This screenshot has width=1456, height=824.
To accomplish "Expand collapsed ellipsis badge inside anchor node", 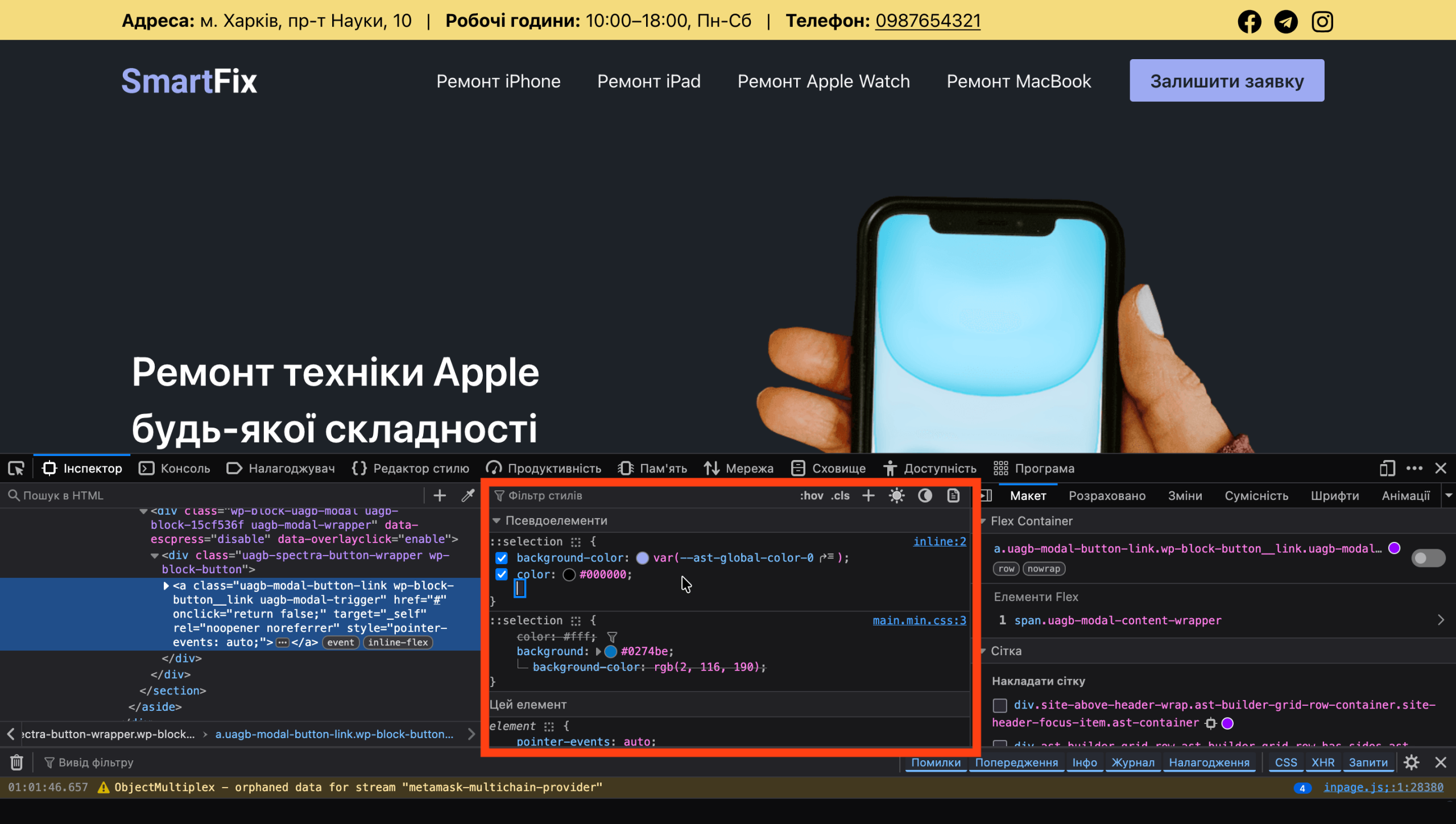I will (282, 643).
